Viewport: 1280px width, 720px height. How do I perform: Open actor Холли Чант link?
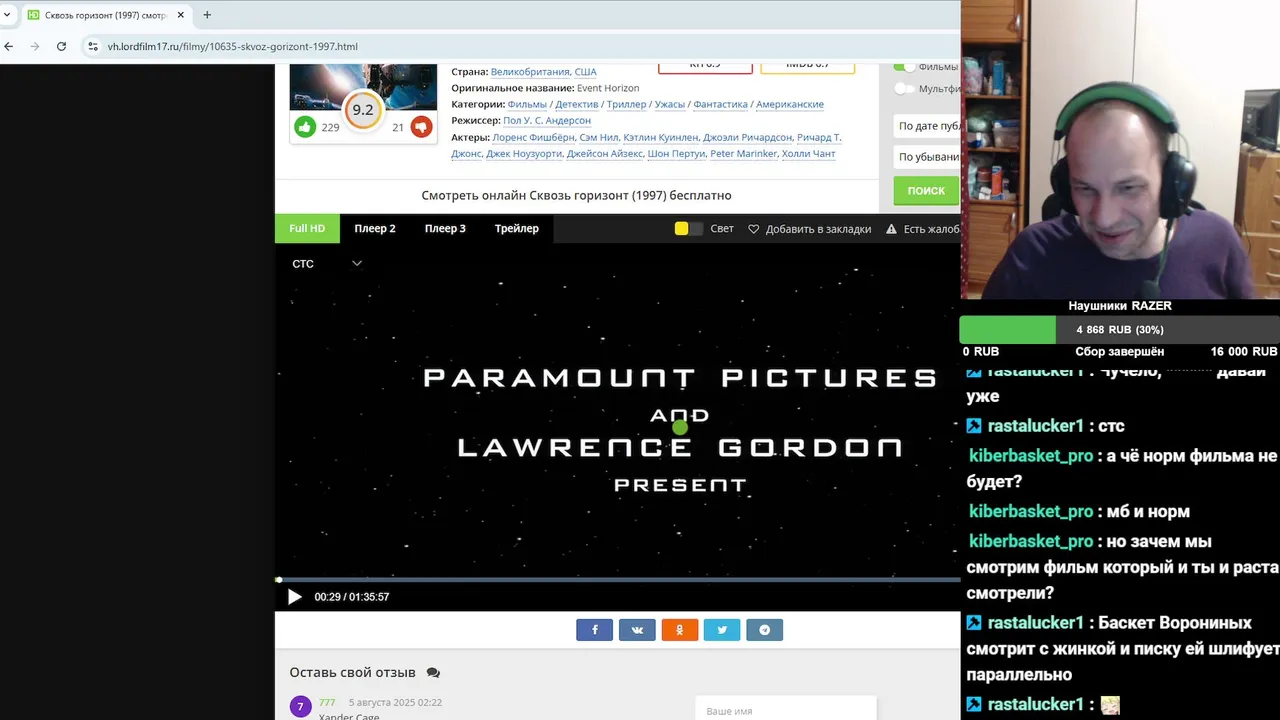pos(808,153)
